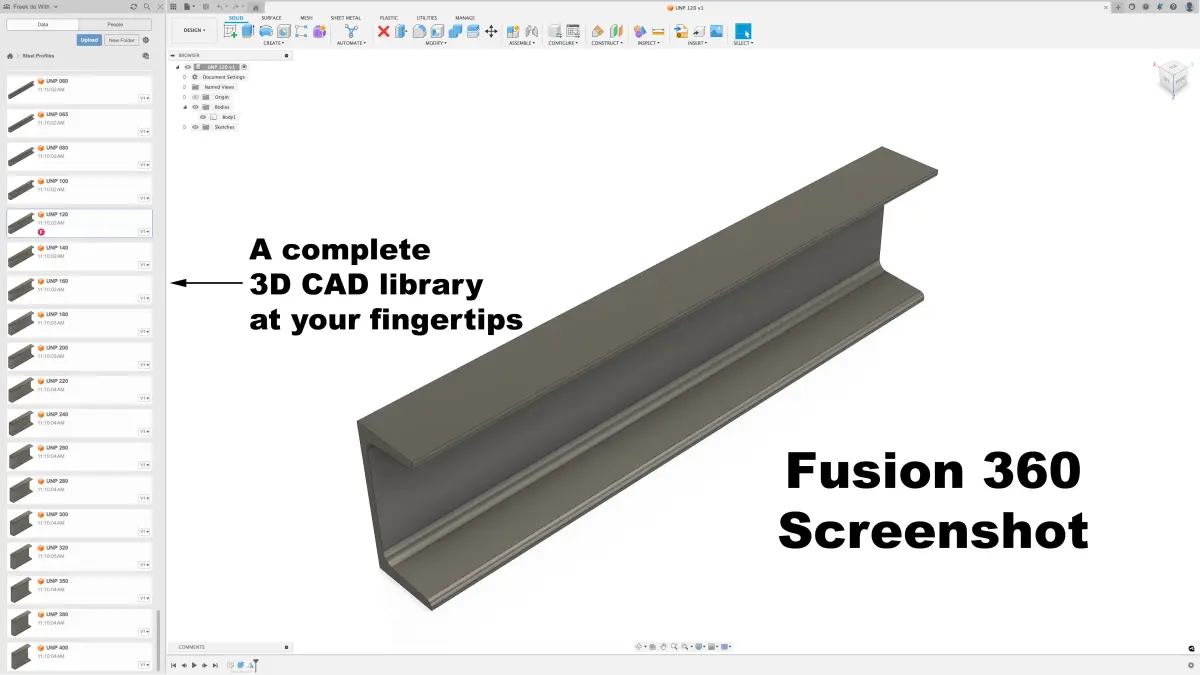Select the Shell tool
This screenshot has height=675, width=1200.
[x=437, y=31]
